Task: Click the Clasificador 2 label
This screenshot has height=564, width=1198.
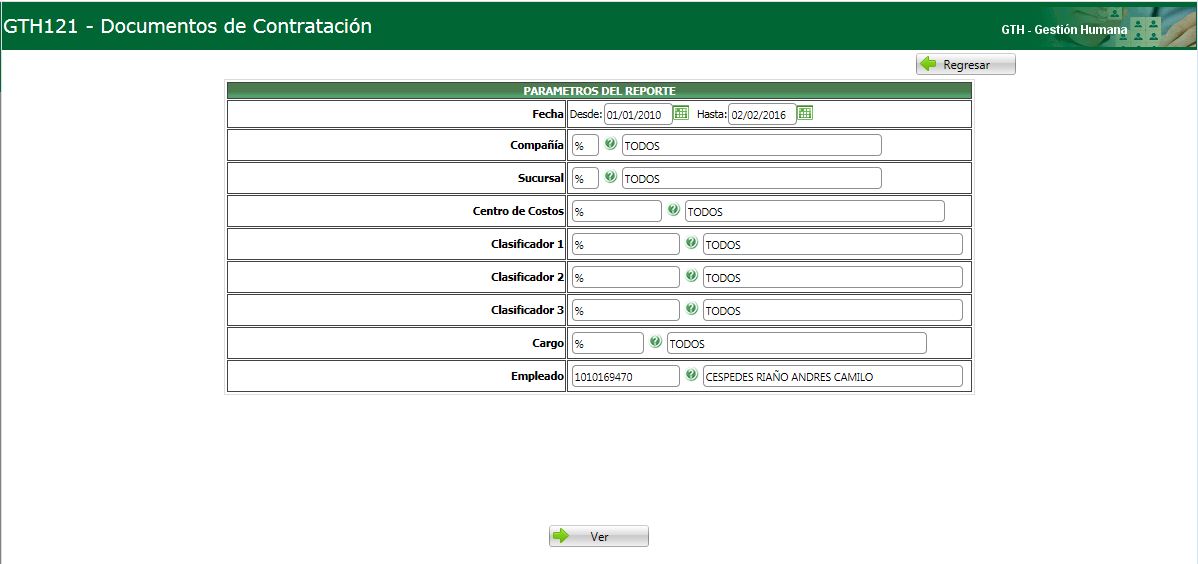Action: 527,277
